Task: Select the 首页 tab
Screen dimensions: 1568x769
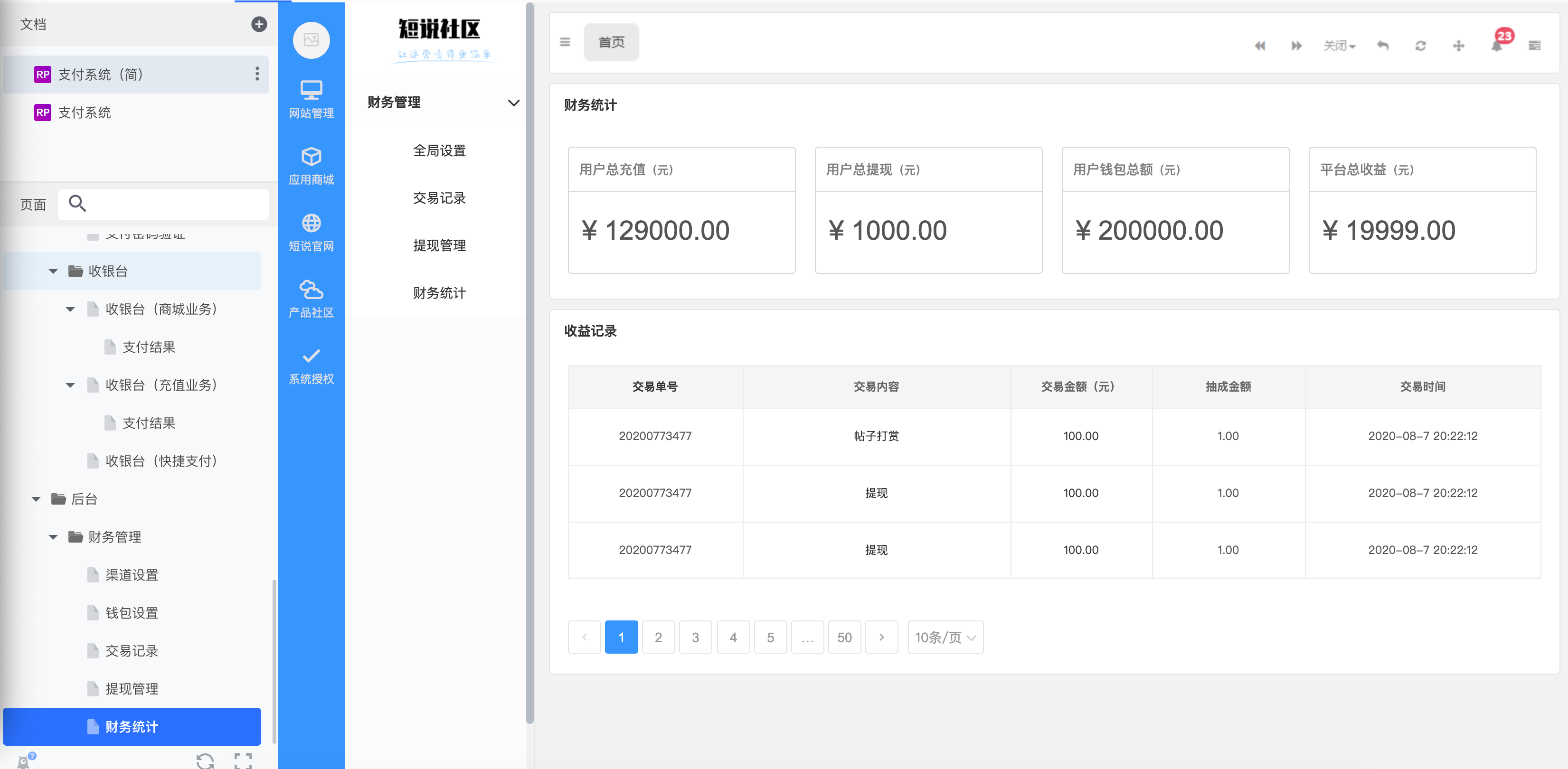Action: pyautogui.click(x=611, y=42)
